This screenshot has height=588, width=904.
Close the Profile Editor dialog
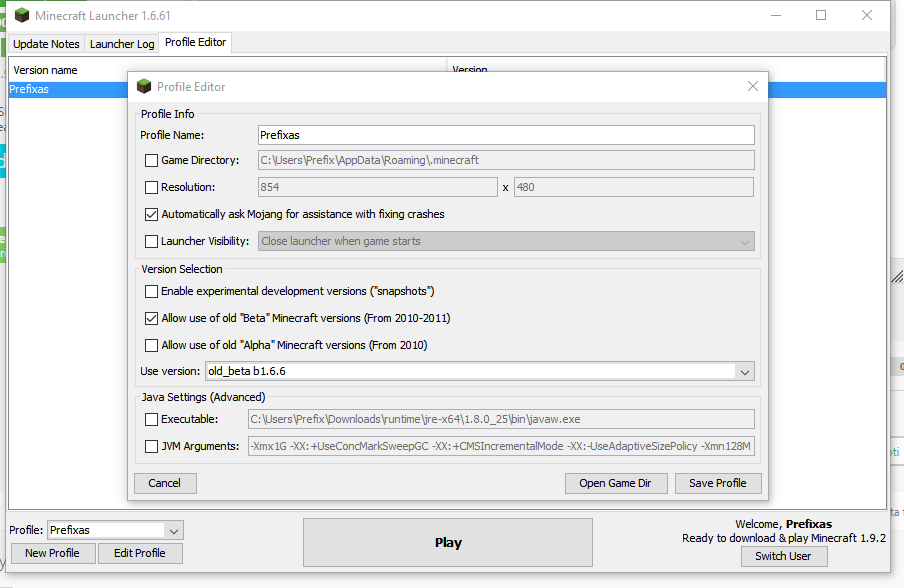(752, 86)
